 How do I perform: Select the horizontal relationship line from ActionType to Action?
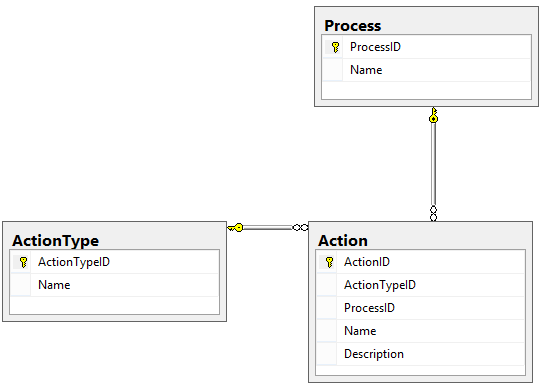(x=267, y=228)
